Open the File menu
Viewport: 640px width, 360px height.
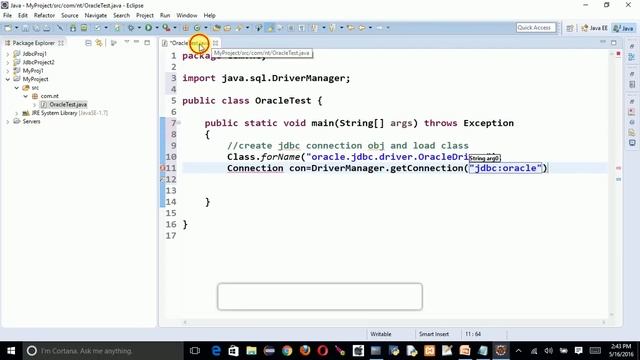coord(7,16)
